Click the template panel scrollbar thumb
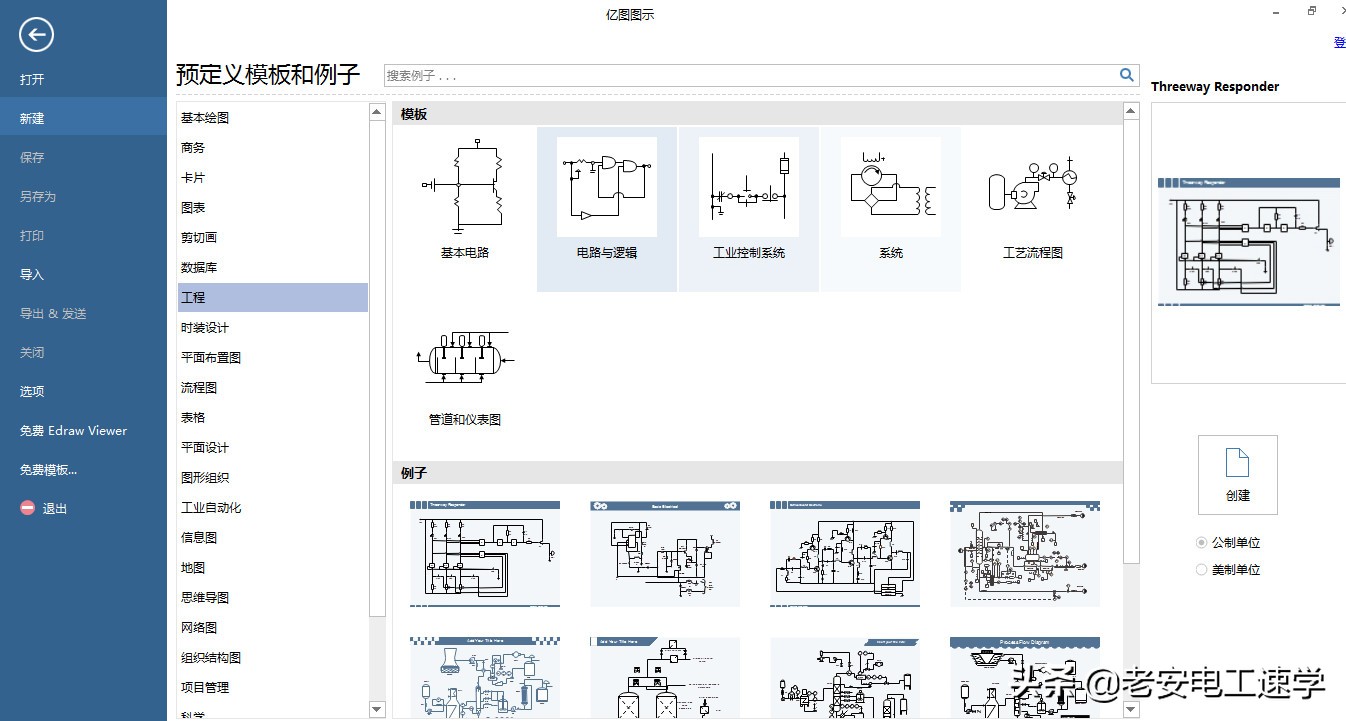Viewport: 1346px width, 721px height. 1131,341
